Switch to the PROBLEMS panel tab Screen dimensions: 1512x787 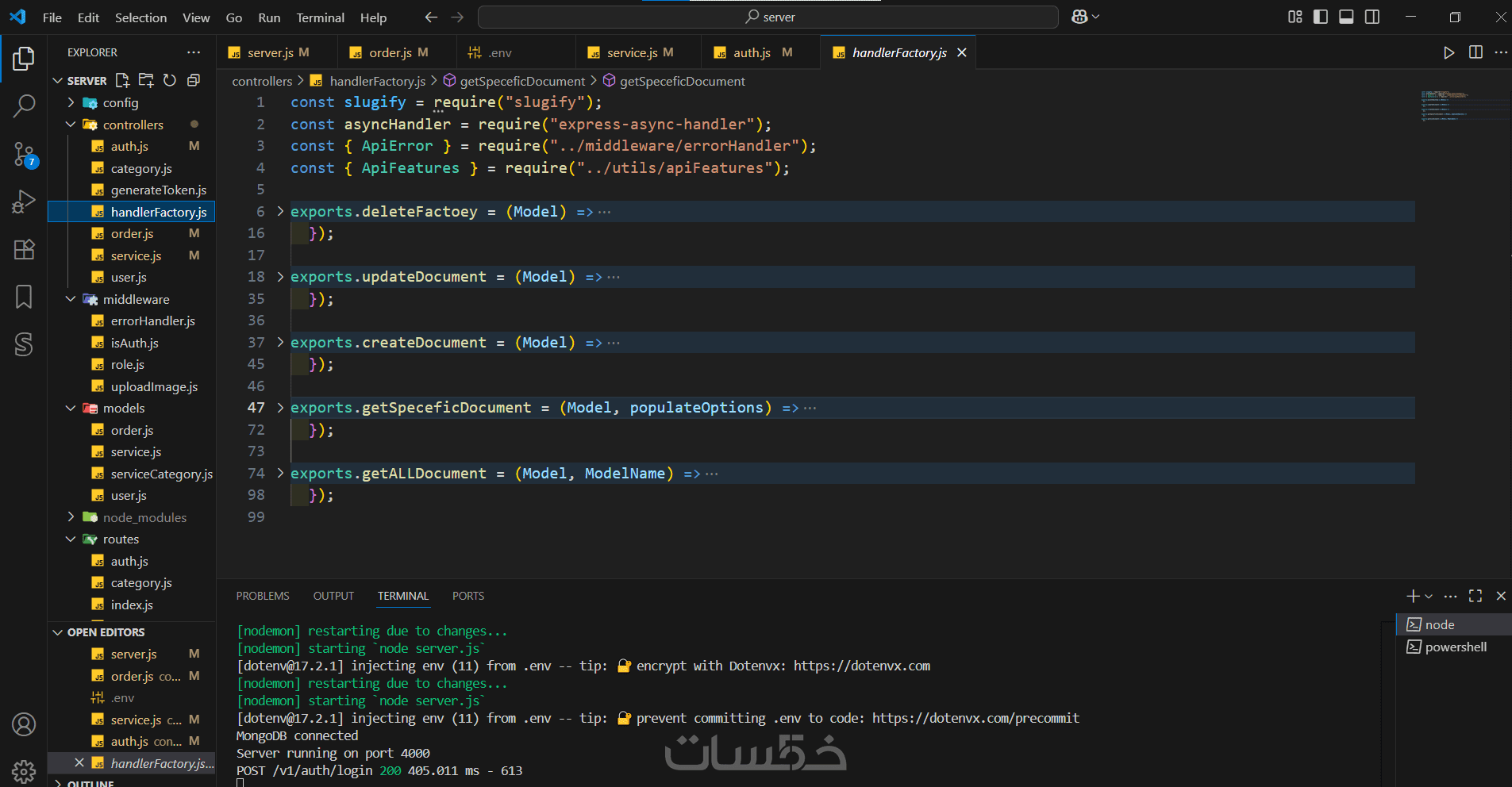[x=263, y=596]
